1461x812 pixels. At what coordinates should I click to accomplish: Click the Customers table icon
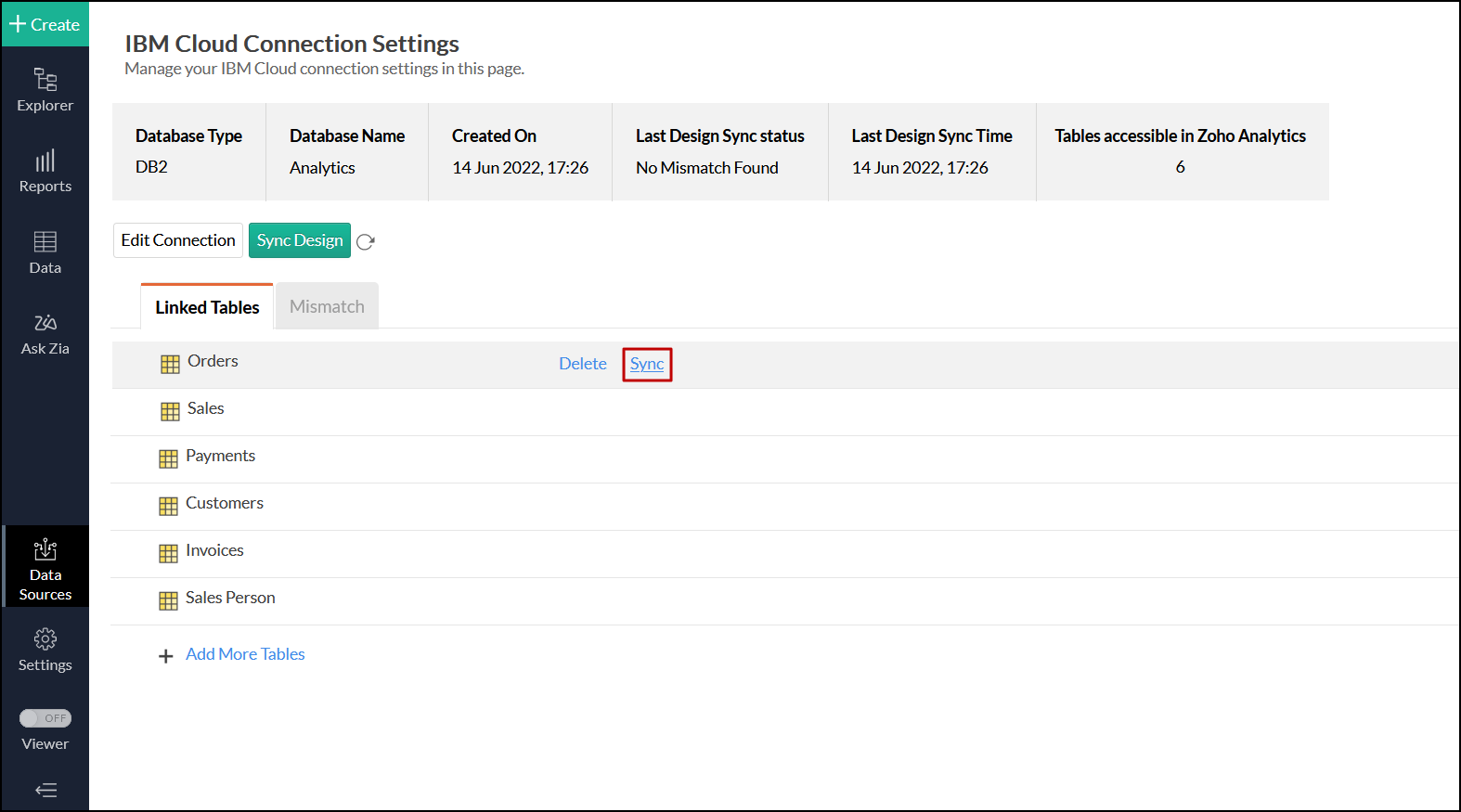coord(168,506)
